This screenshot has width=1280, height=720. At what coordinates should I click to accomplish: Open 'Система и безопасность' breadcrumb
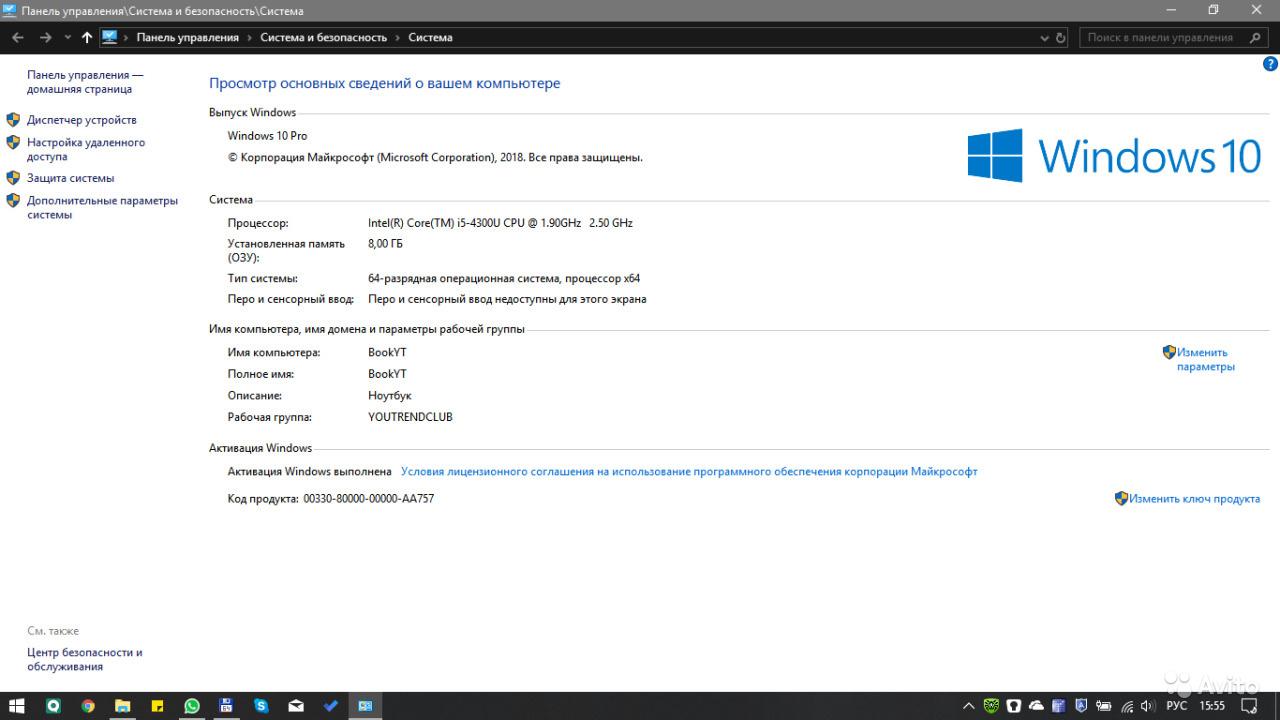(323, 37)
